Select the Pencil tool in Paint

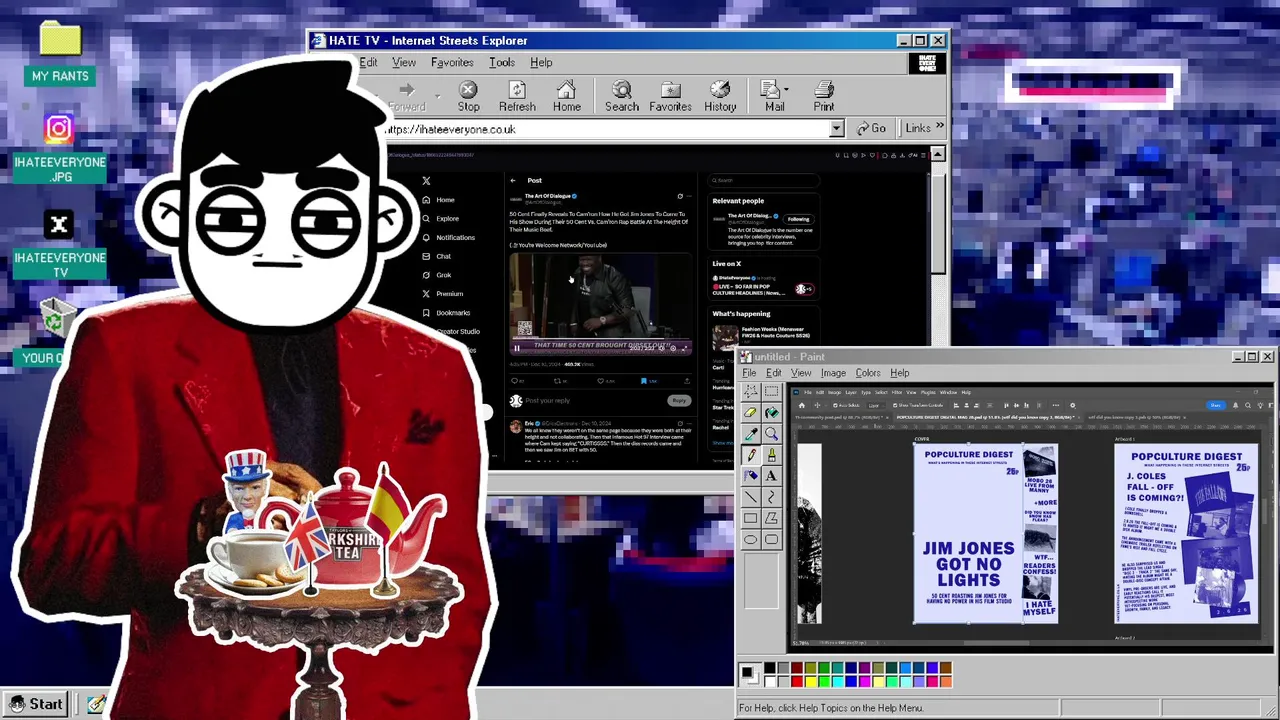pyautogui.click(x=750, y=454)
